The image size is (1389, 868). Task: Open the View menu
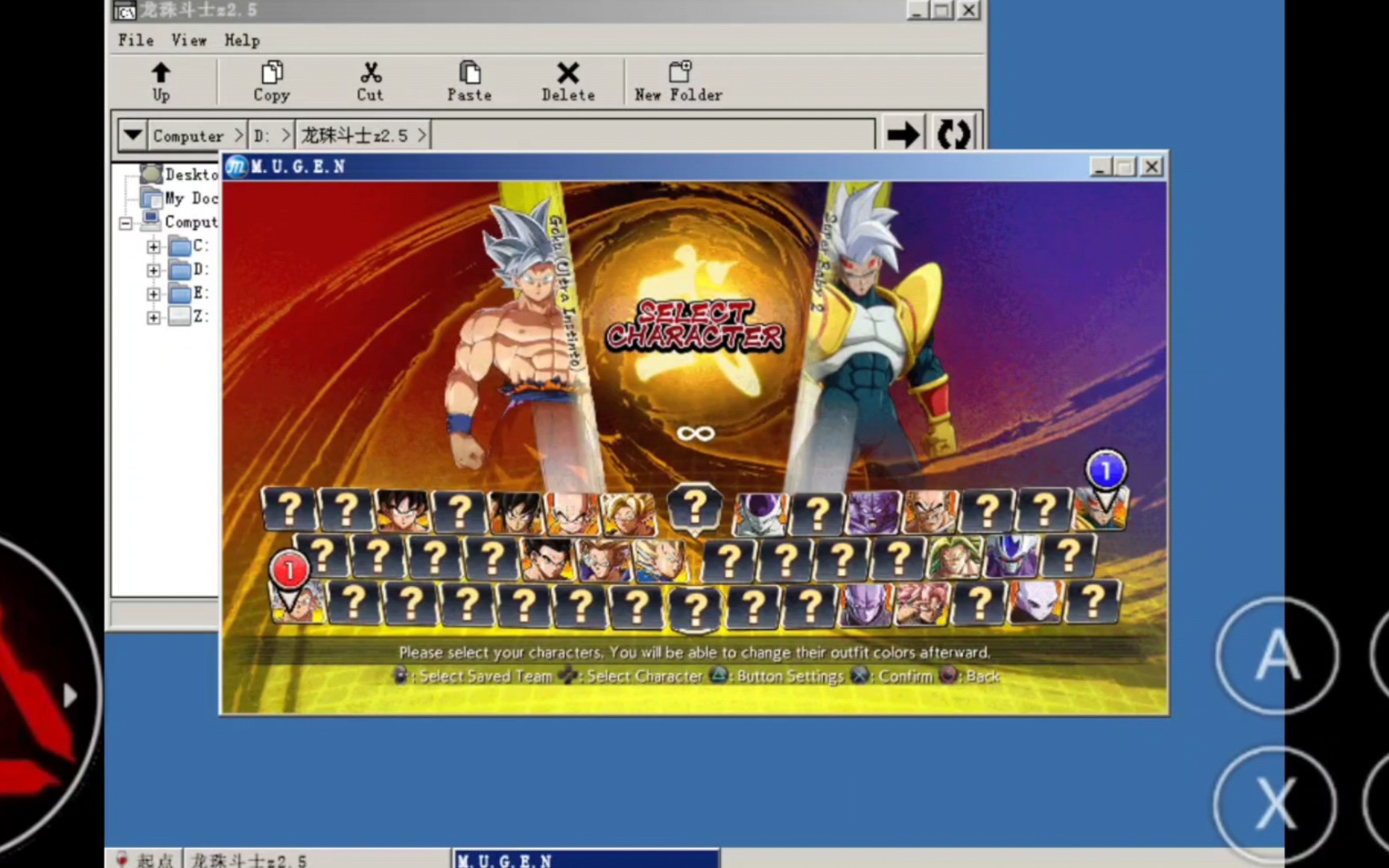tap(189, 40)
